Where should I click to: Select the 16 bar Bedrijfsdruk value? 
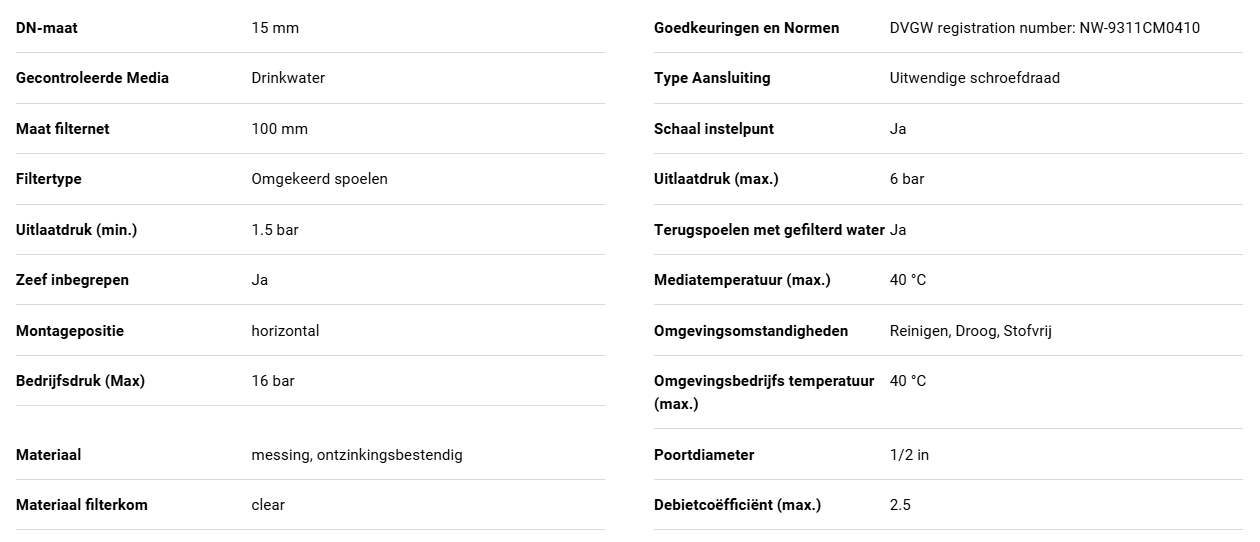coord(273,381)
